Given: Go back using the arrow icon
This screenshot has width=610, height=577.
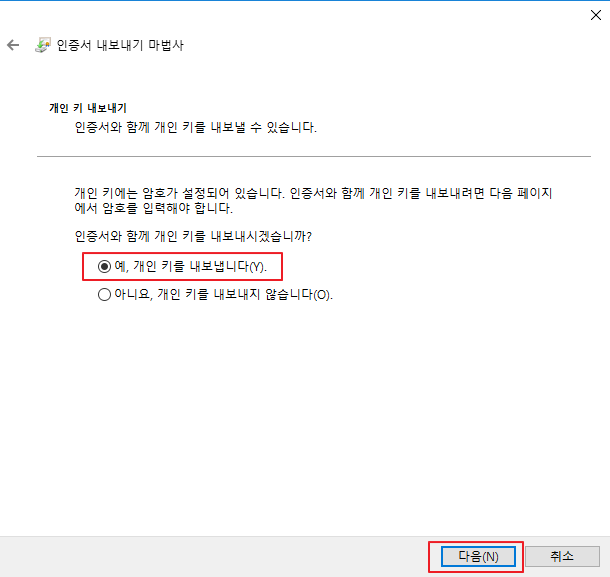Looking at the screenshot, I should click(13, 45).
